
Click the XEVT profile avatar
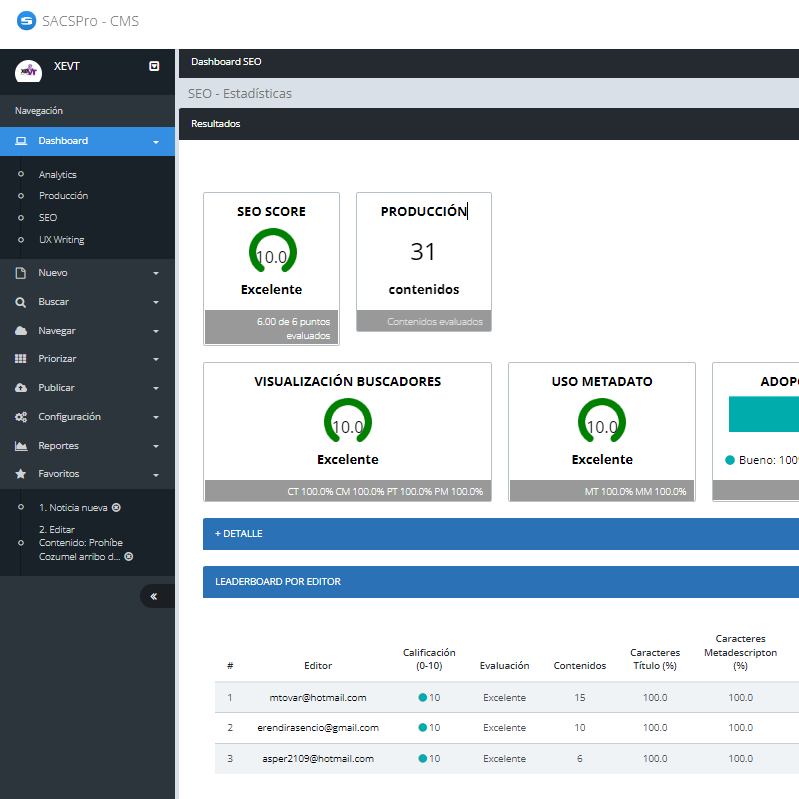29,72
